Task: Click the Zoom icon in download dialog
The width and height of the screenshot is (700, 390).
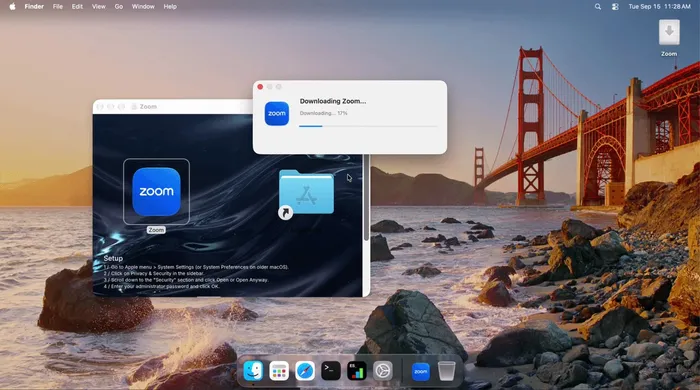Action: pyautogui.click(x=277, y=113)
